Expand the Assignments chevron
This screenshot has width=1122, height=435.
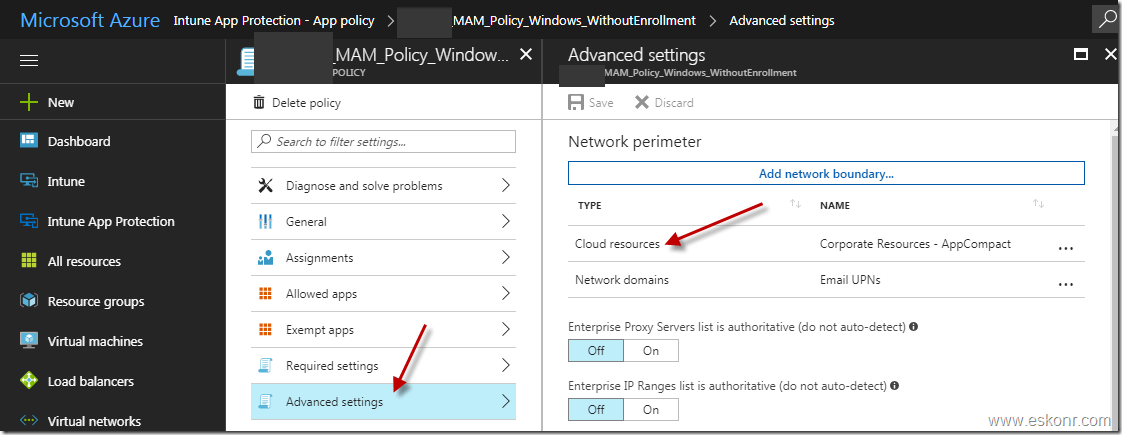pyautogui.click(x=506, y=258)
